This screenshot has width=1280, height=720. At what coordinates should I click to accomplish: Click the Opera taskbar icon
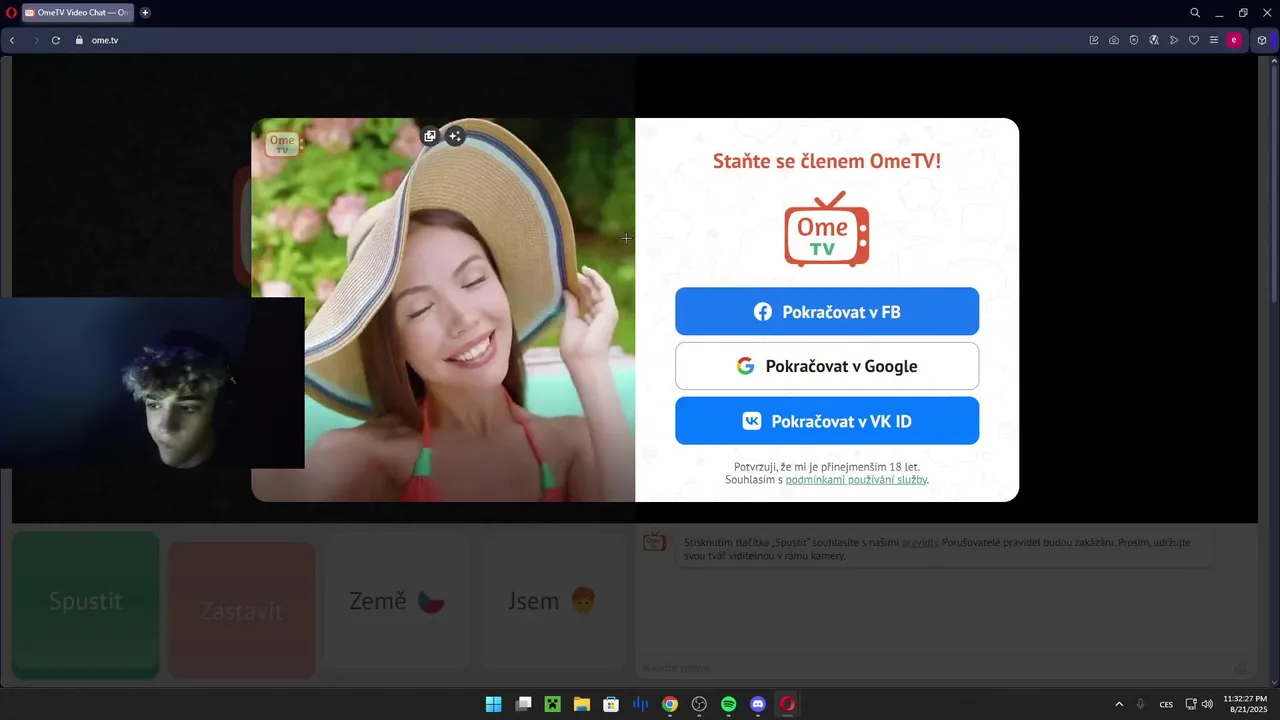[x=788, y=704]
